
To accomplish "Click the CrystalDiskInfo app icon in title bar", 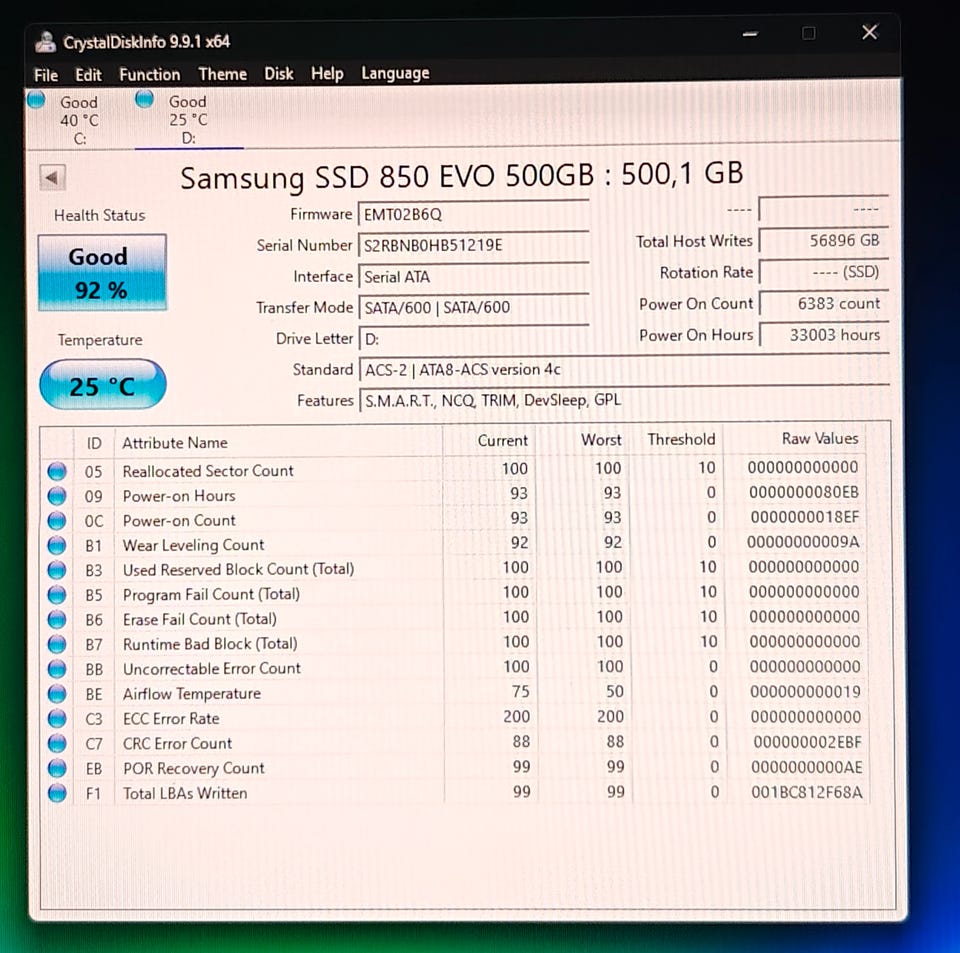I will click(x=45, y=42).
